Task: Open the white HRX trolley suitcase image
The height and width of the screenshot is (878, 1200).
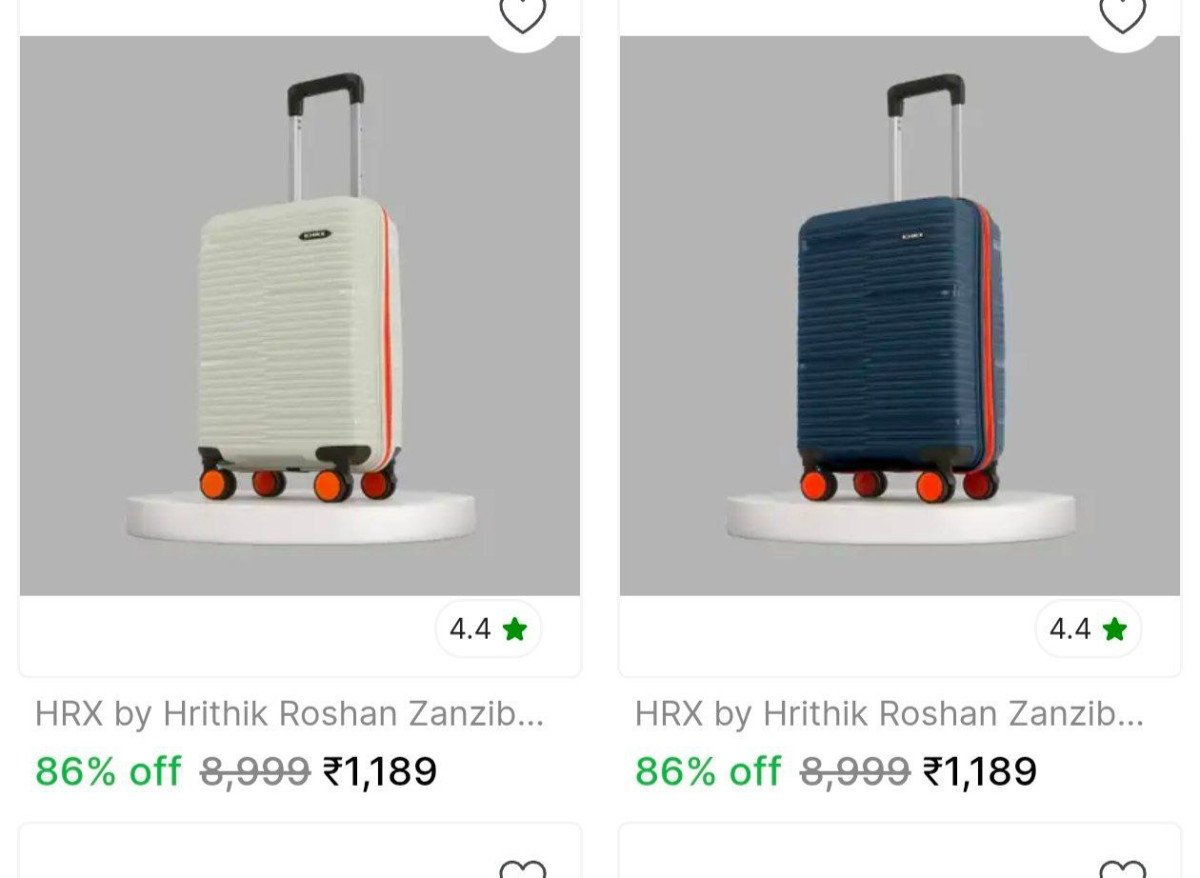Action: click(300, 316)
